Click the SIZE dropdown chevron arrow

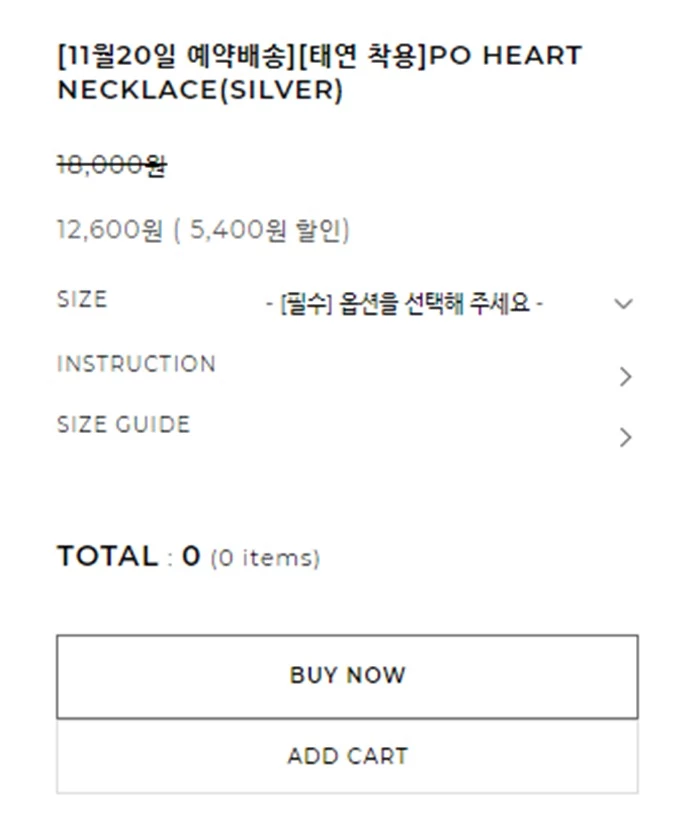point(624,304)
